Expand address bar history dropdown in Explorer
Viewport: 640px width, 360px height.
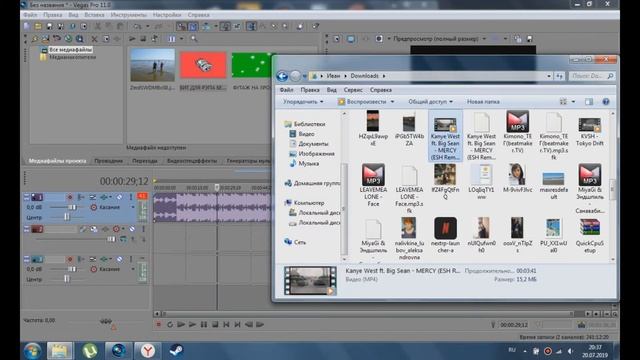[x=549, y=76]
